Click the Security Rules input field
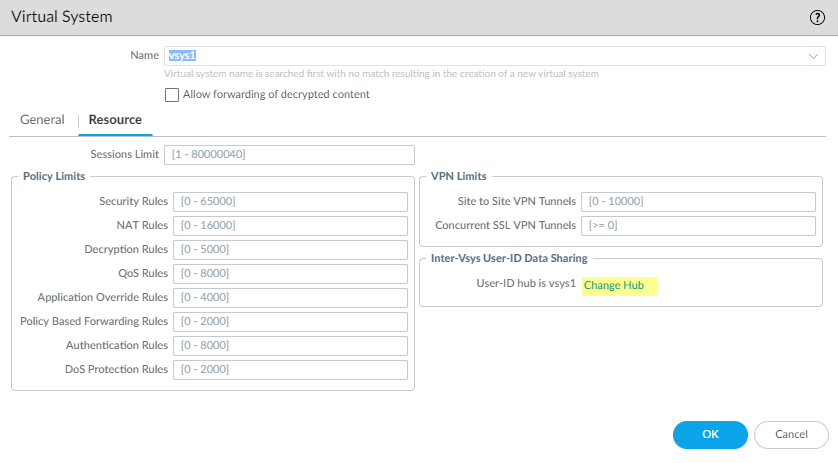The width and height of the screenshot is (838, 463). coord(290,202)
